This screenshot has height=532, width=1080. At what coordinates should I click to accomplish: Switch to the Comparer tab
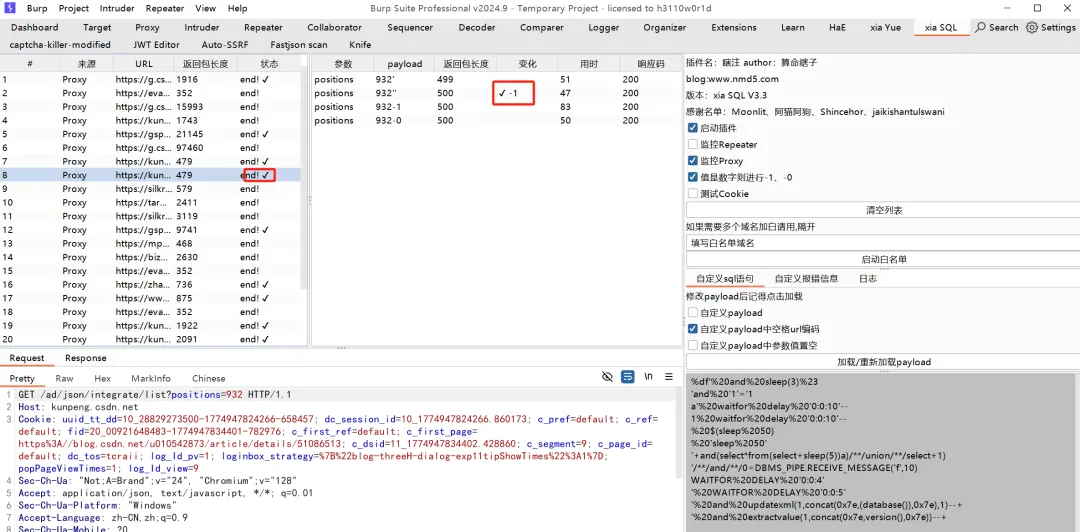coord(541,28)
